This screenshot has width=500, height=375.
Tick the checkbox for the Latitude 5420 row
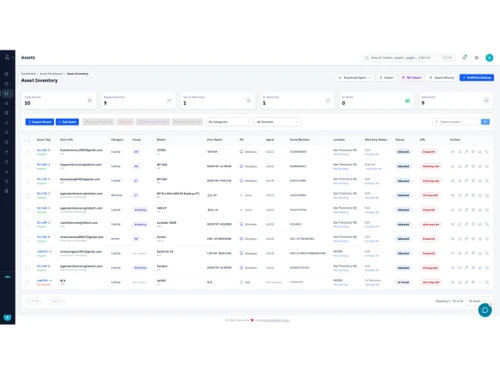(27, 224)
